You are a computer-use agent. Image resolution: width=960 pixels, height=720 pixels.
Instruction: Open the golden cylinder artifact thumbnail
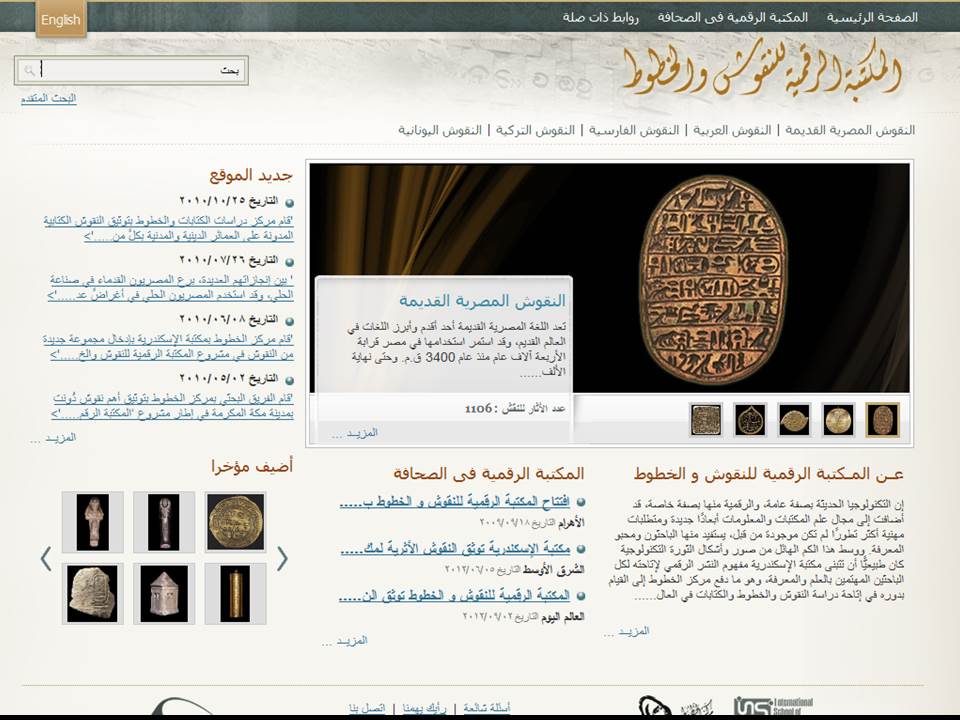(x=236, y=593)
